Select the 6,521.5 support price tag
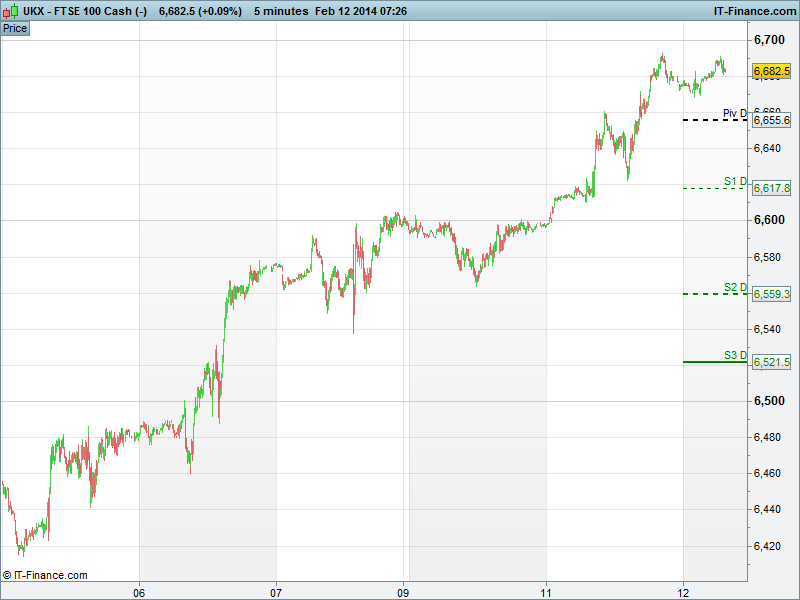The image size is (800, 600). (771, 362)
